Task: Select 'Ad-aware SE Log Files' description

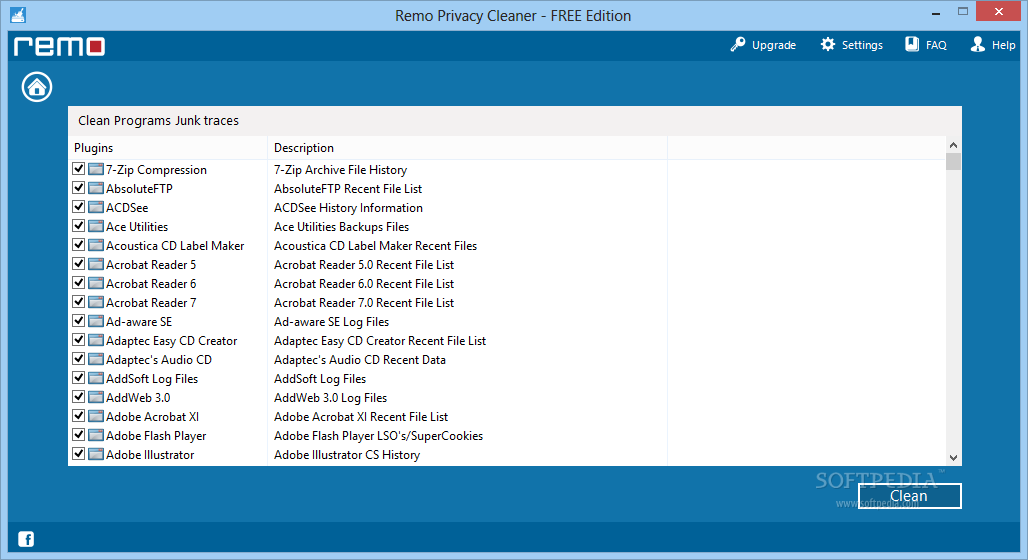Action: click(x=332, y=322)
